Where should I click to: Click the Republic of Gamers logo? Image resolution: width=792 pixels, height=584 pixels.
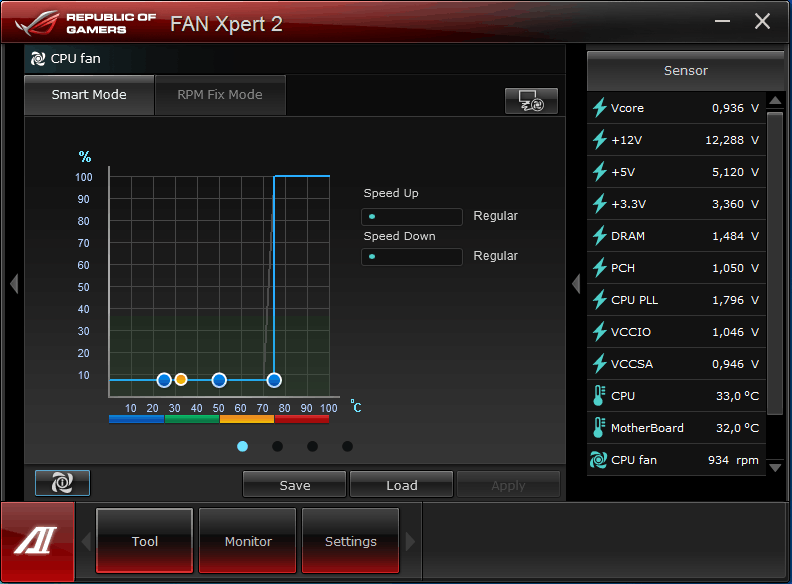coord(86,23)
